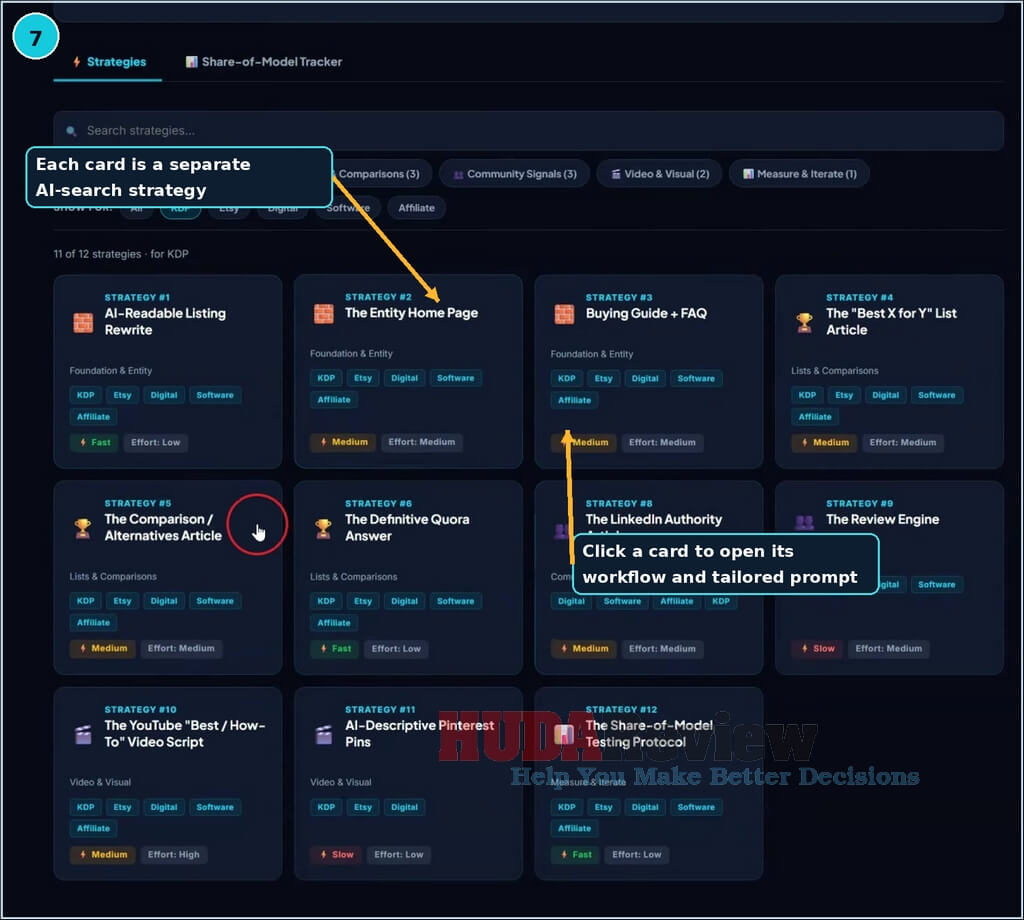Click the trophy icon of "Best X for Y" List Article
This screenshot has height=920, width=1024.
tap(805, 323)
